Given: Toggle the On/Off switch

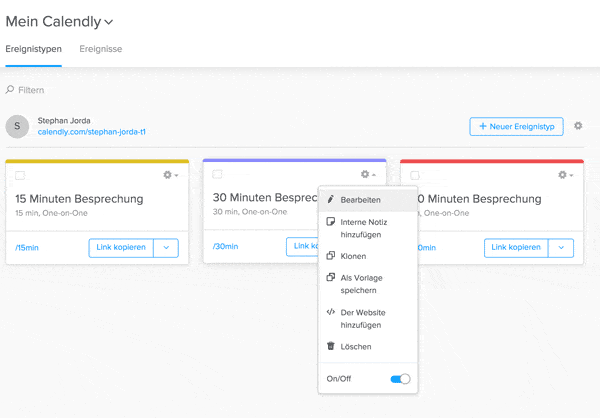Looking at the screenshot, I should 400,379.
